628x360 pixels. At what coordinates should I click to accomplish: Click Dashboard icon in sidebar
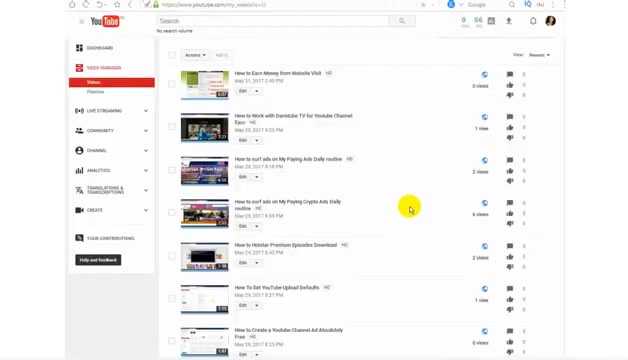click(x=79, y=48)
